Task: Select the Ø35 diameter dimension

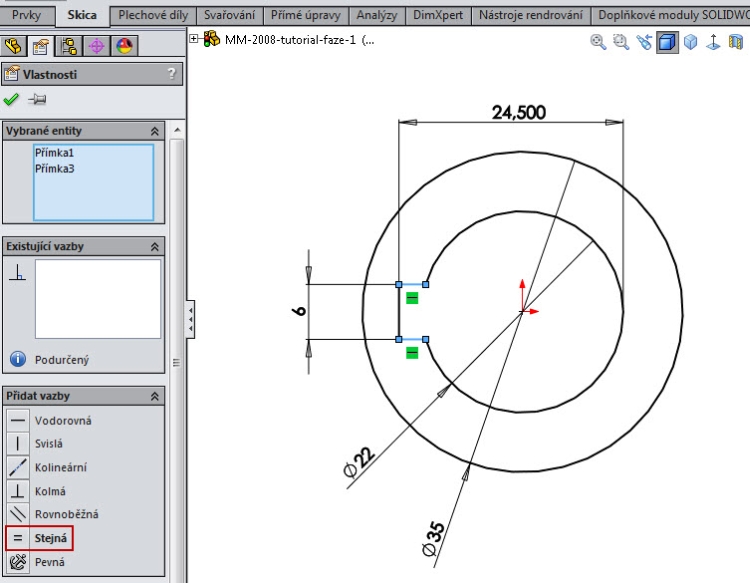Action: (434, 539)
